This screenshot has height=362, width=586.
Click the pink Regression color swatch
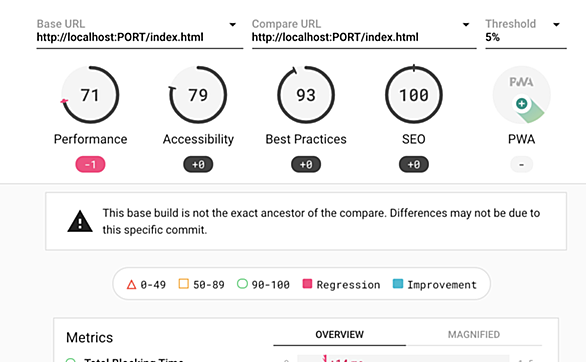307,284
